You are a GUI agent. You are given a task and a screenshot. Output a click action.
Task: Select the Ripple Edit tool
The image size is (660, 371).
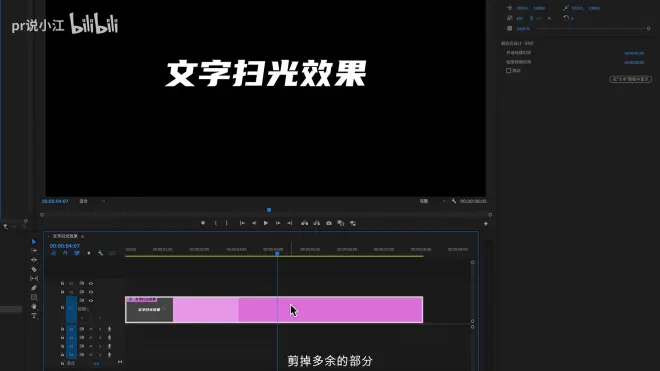pyautogui.click(x=34, y=260)
